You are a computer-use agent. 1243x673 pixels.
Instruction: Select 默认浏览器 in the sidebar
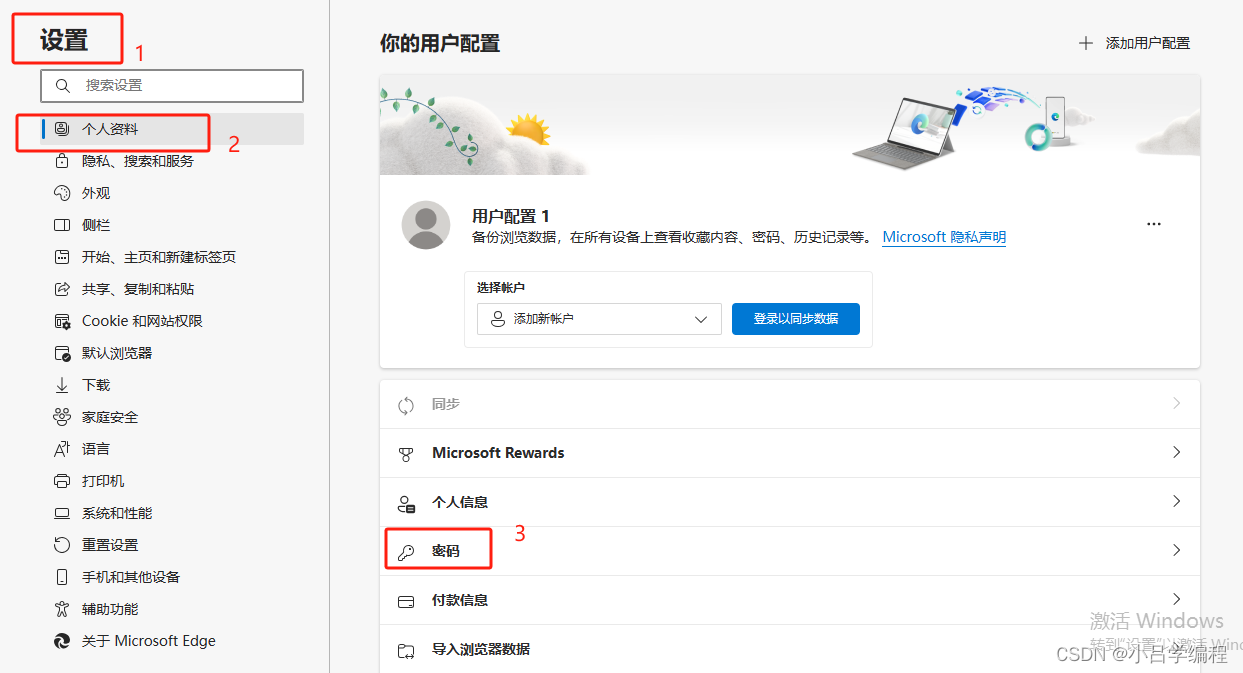173,353
